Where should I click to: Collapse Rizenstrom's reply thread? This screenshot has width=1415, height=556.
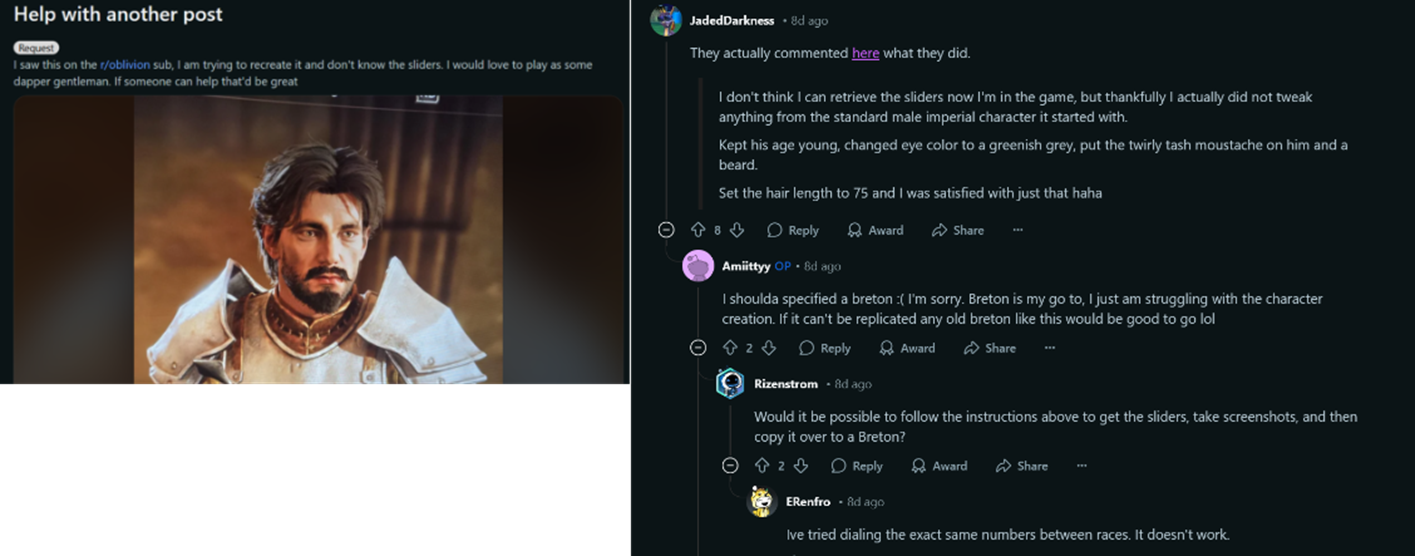[730, 466]
